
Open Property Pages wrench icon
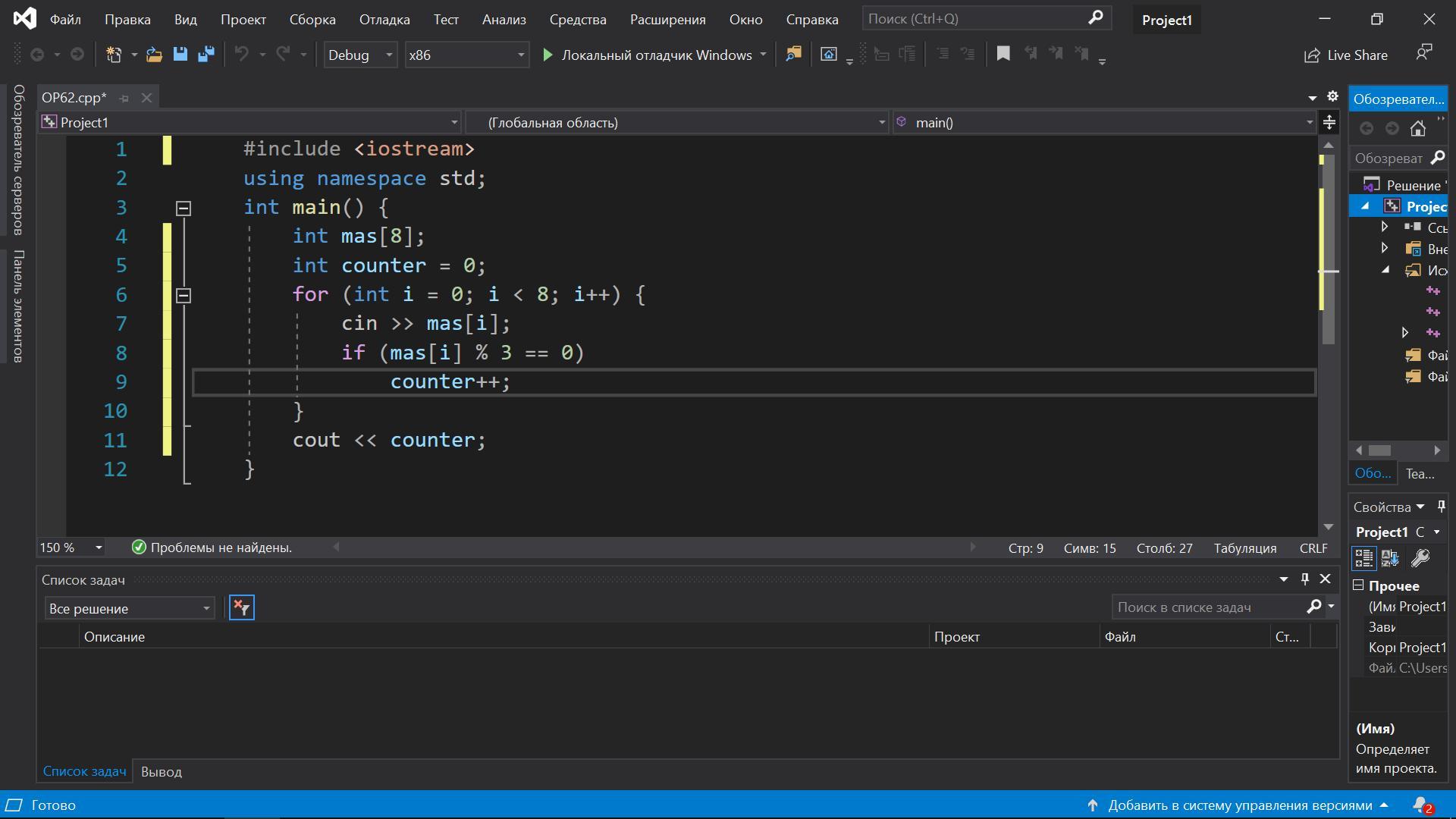click(x=1420, y=559)
